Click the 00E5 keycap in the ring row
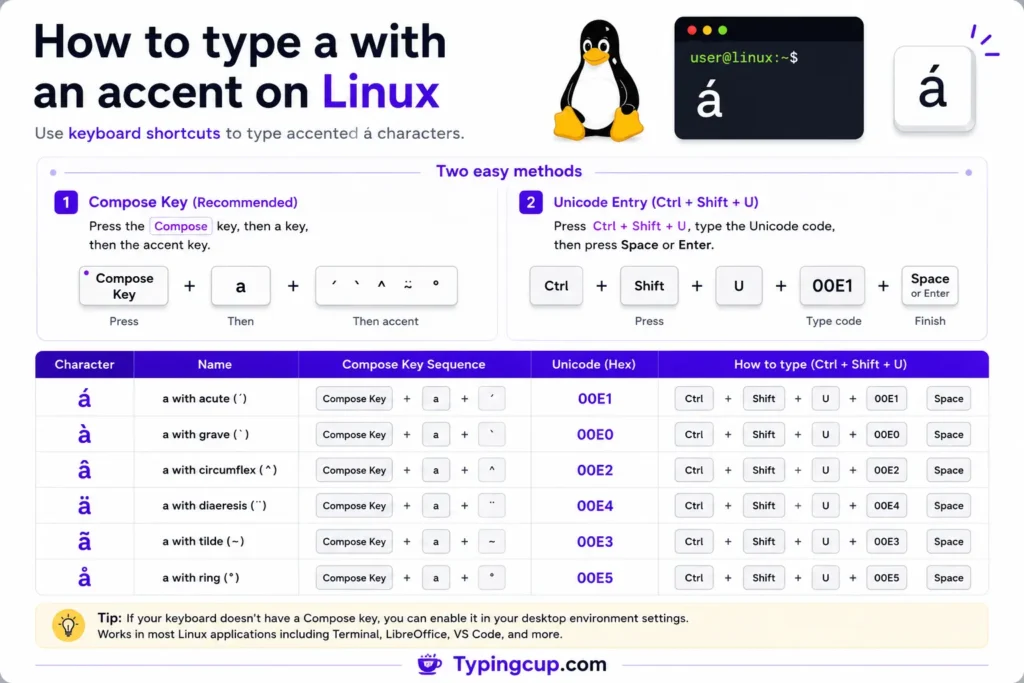 [886, 577]
